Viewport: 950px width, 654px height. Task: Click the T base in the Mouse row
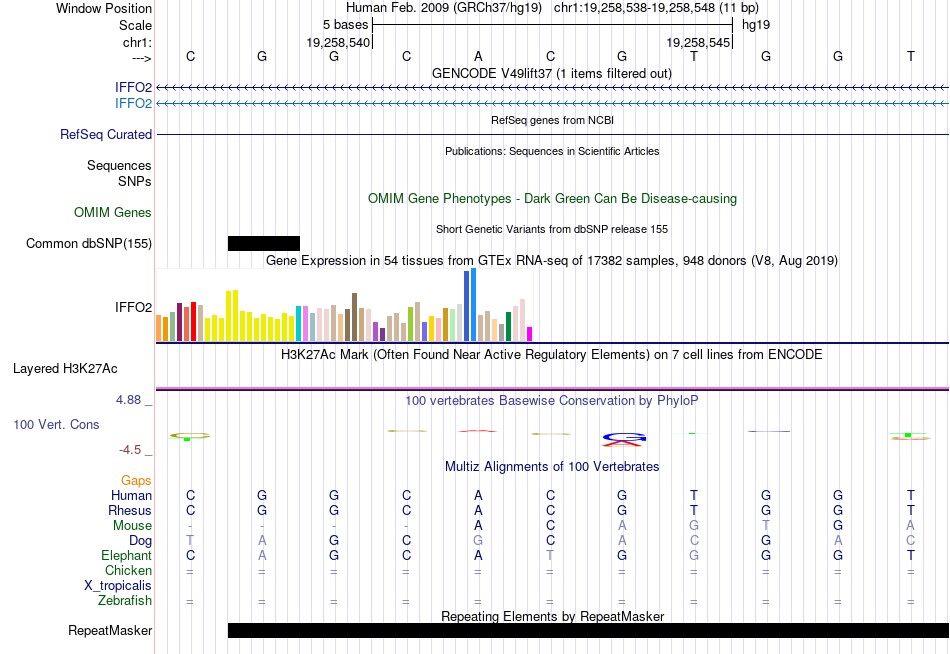(x=766, y=525)
